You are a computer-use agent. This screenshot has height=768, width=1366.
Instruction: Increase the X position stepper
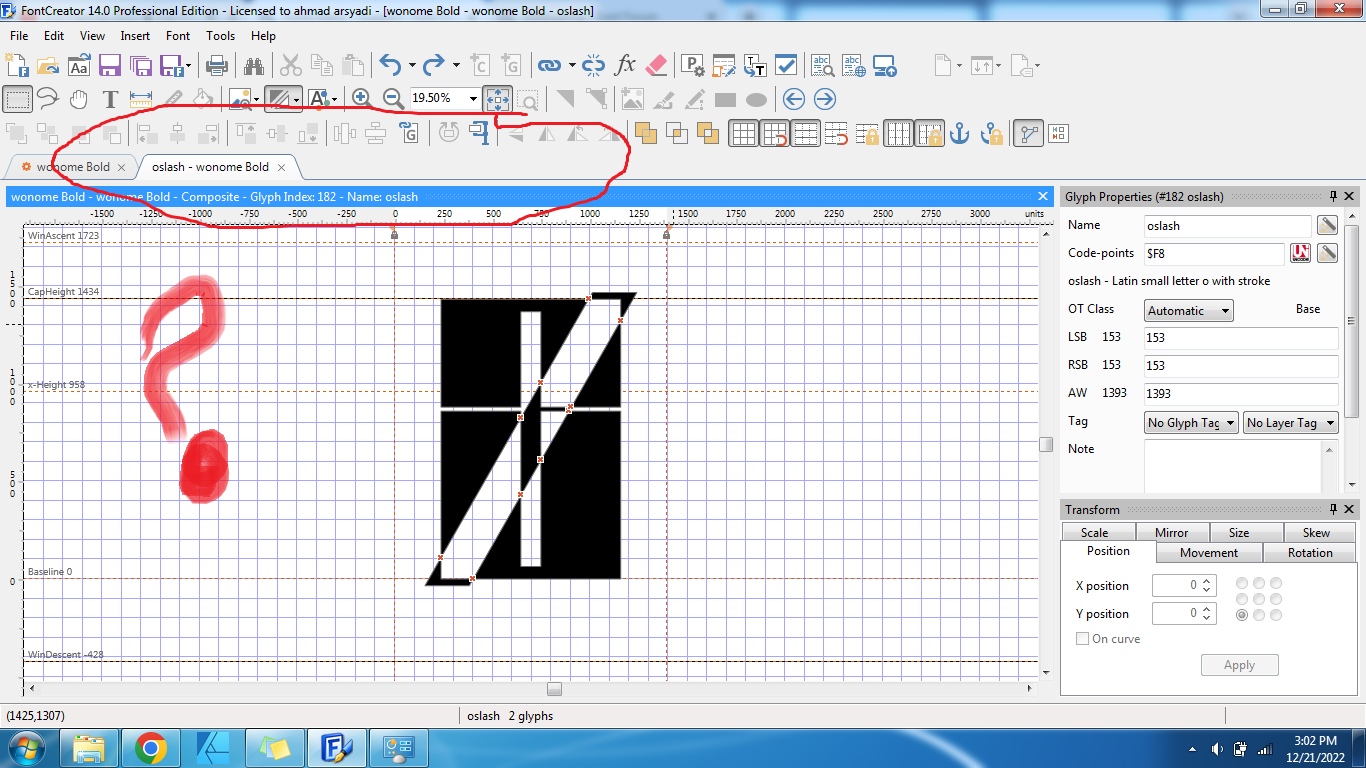pos(1208,581)
